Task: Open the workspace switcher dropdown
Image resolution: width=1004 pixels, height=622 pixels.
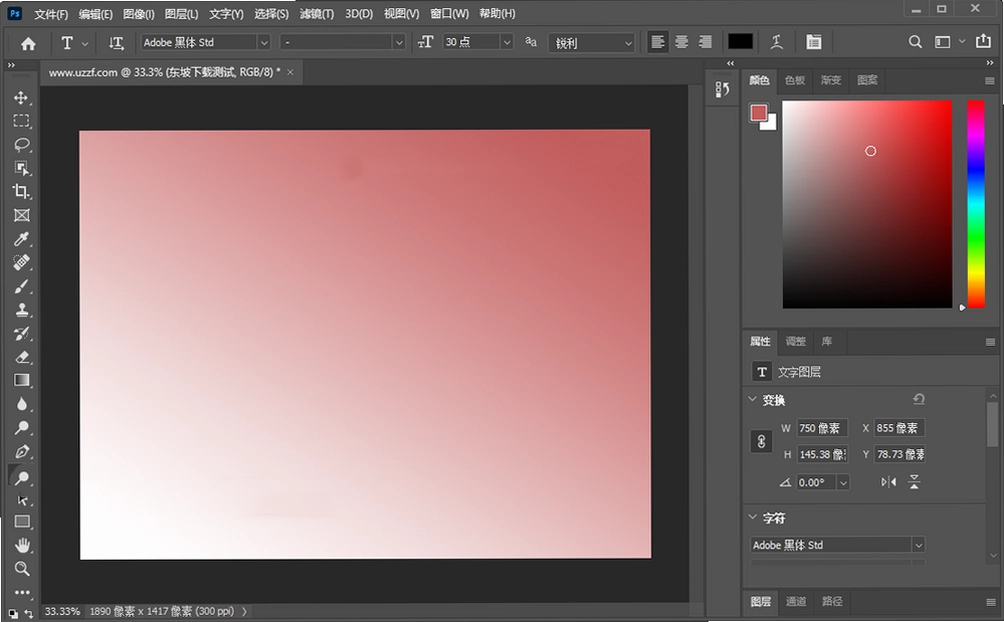Action: point(962,42)
